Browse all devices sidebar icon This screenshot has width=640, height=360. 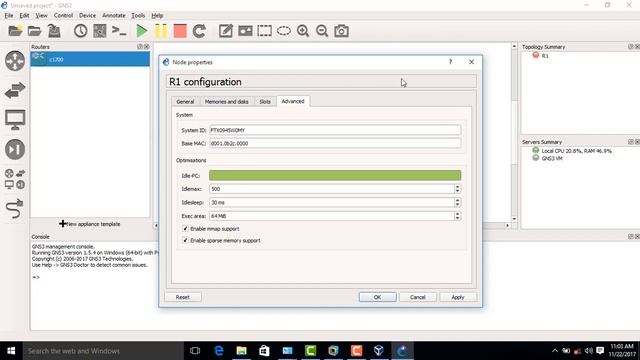pyautogui.click(x=15, y=179)
